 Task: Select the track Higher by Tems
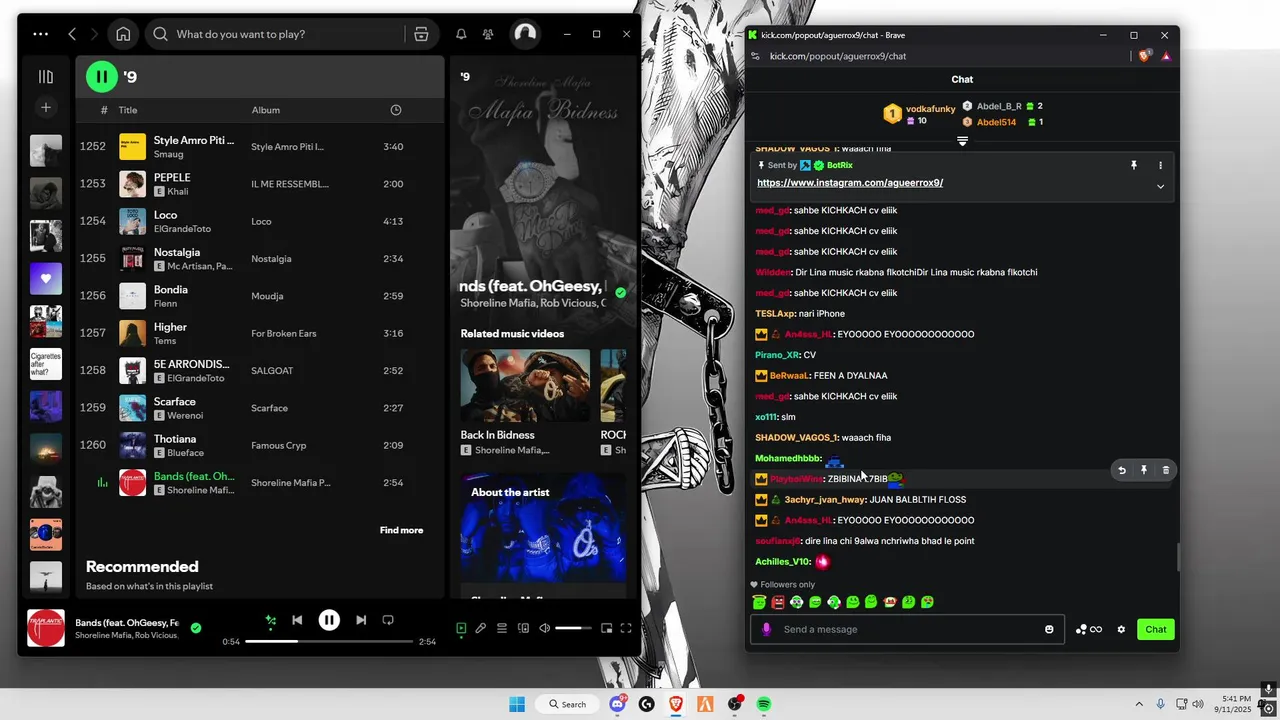point(260,333)
